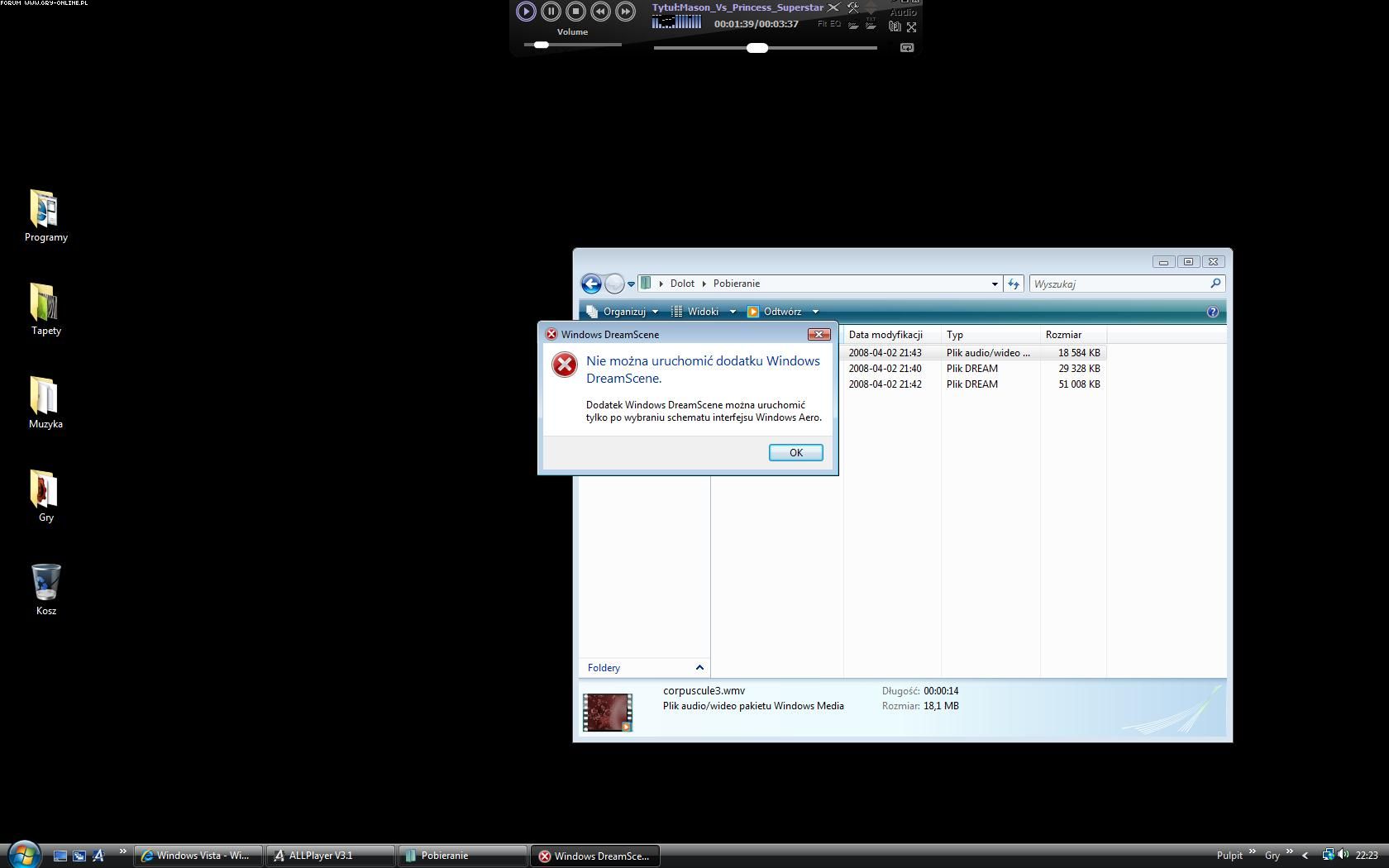Open Explorer help question mark icon

(x=1213, y=312)
